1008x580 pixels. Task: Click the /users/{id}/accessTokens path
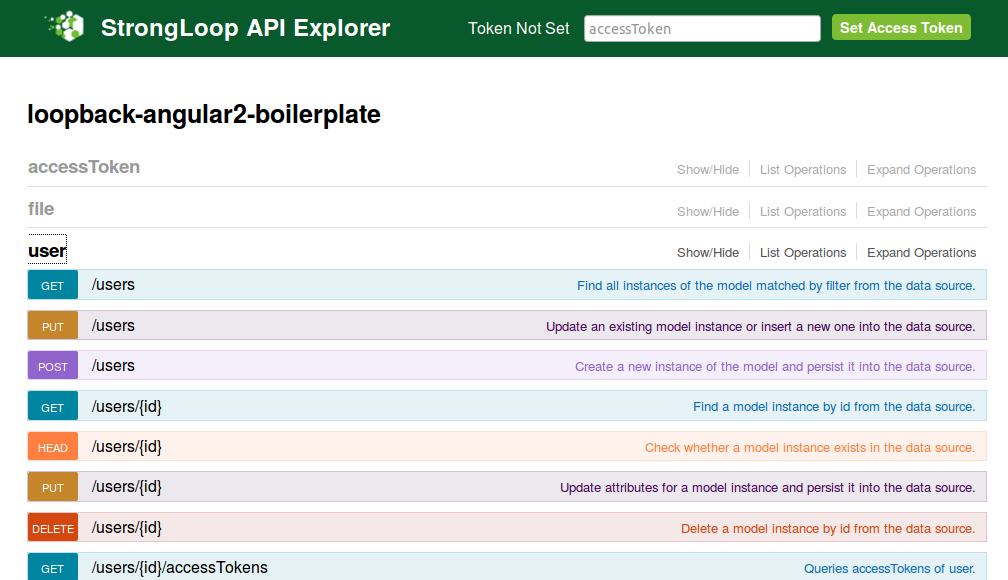[179, 567]
